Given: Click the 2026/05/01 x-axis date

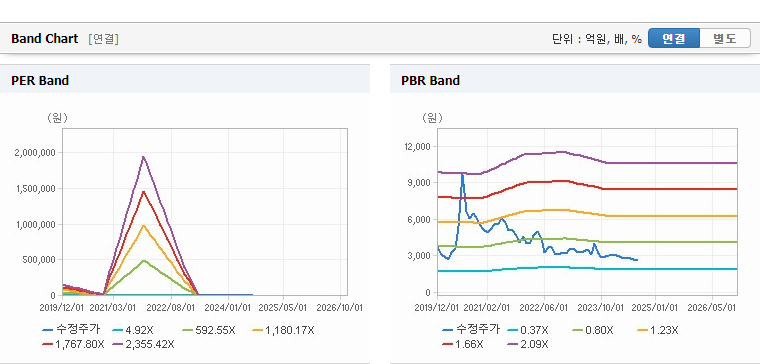Looking at the screenshot, I should [x=712, y=307].
